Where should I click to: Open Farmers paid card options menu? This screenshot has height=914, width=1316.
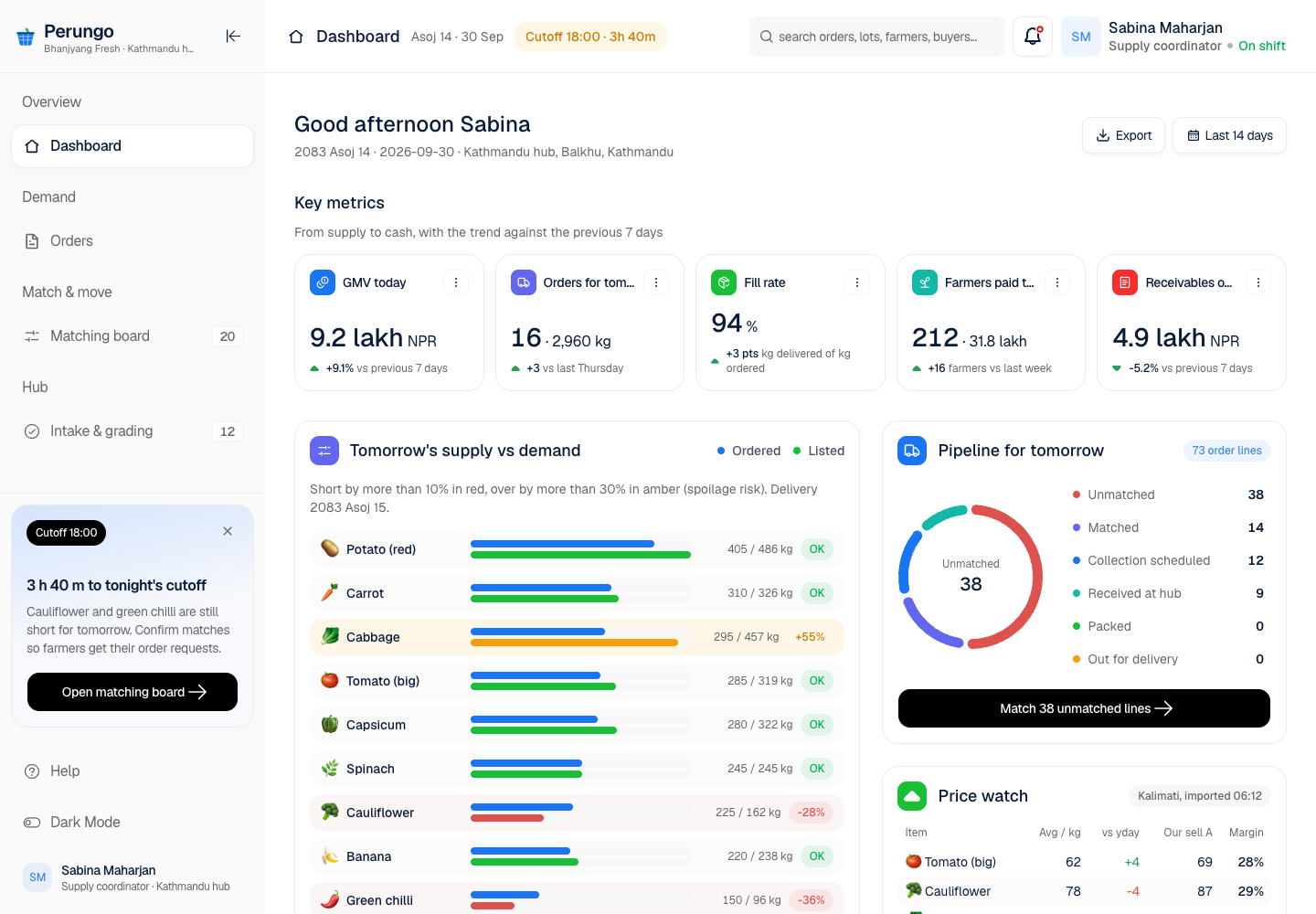[1057, 282]
